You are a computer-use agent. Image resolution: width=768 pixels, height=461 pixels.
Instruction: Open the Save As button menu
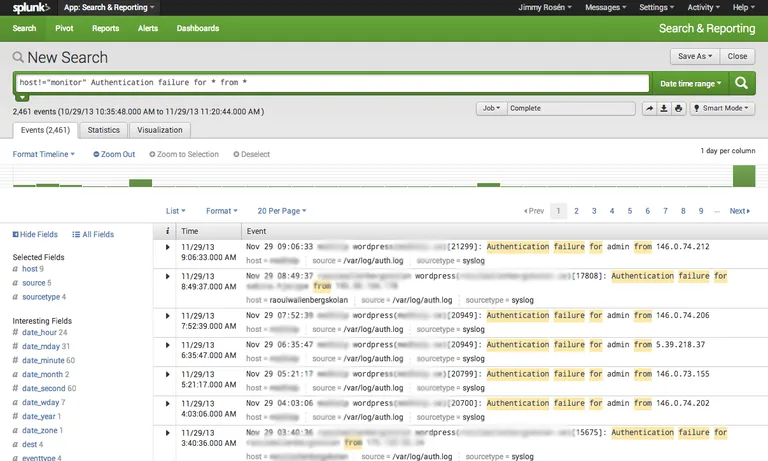click(x=695, y=56)
